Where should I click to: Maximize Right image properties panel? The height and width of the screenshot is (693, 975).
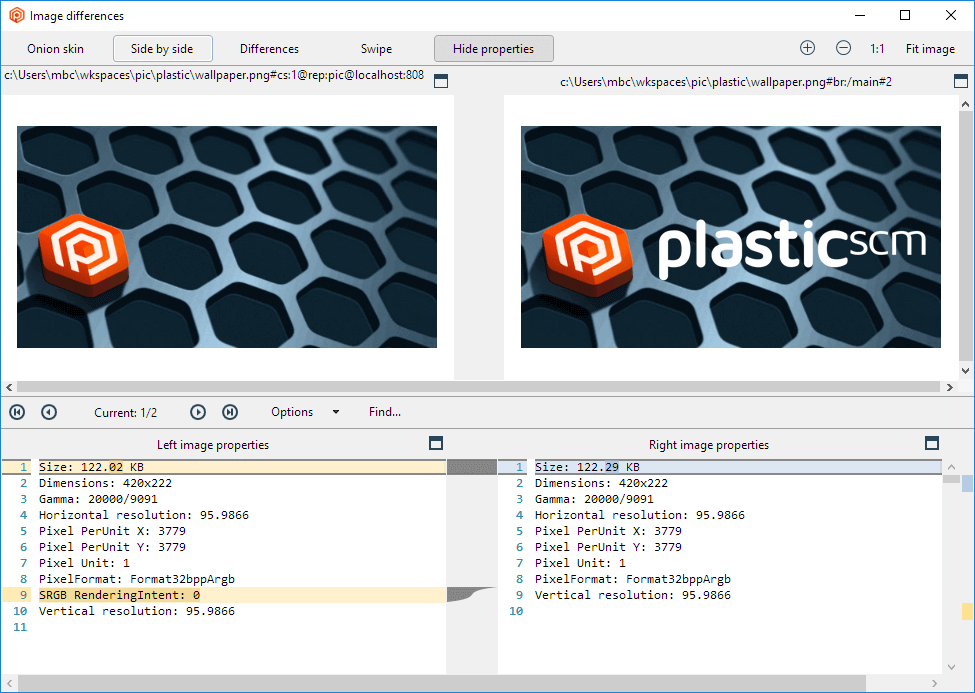[931, 443]
